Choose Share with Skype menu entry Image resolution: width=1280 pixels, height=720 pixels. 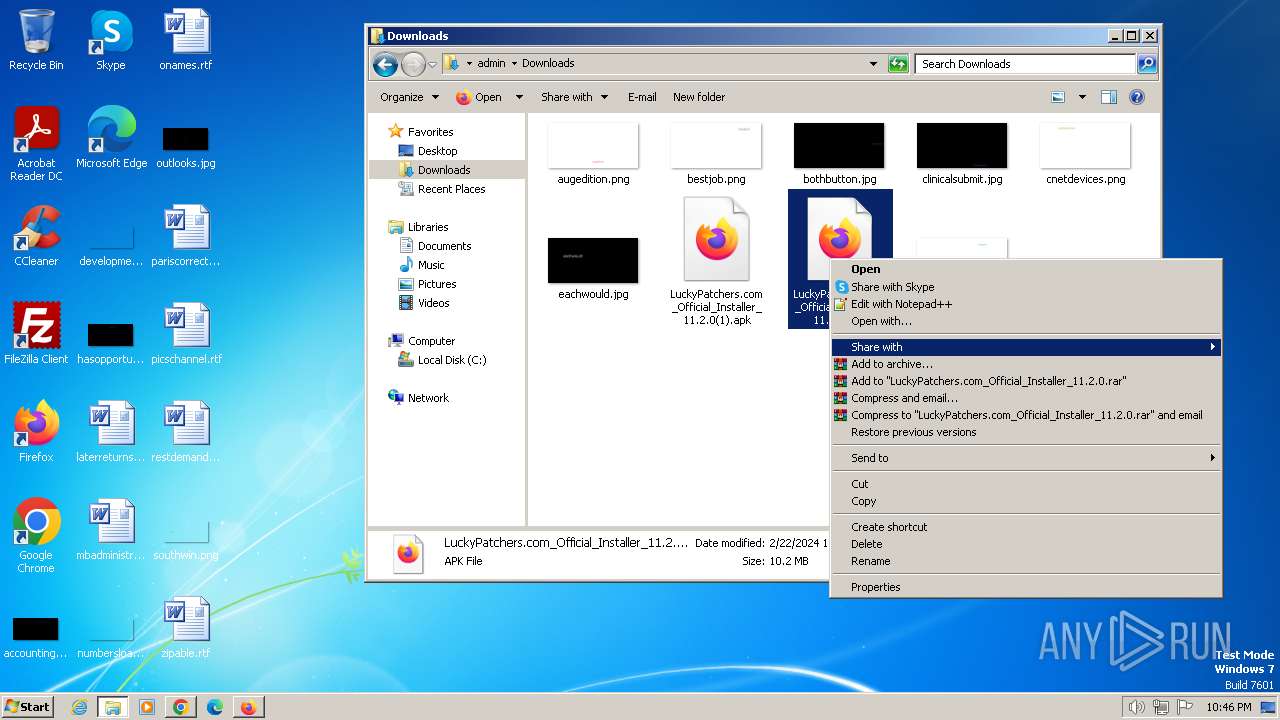[1026, 287]
